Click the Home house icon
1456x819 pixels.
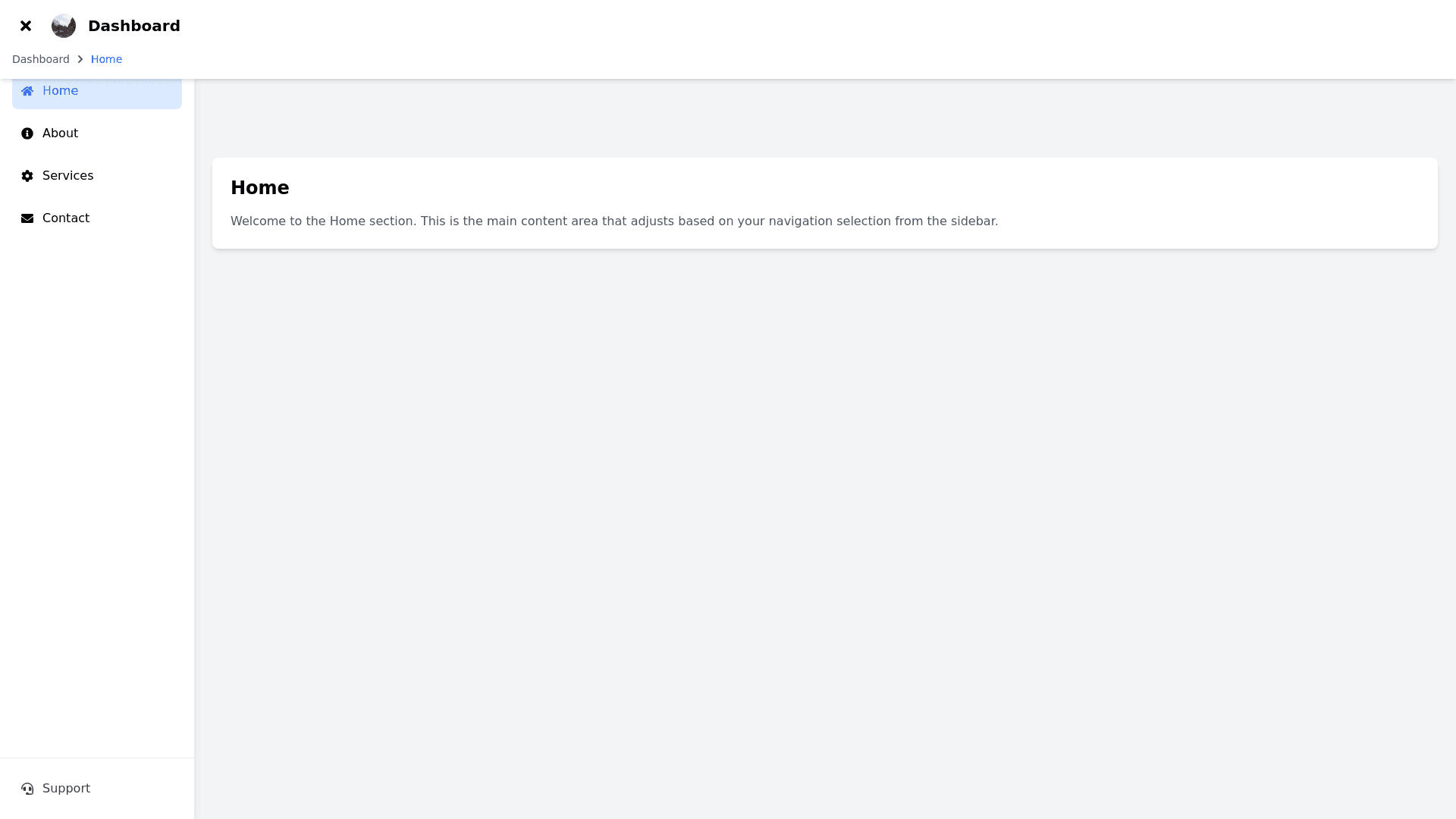coord(27,91)
